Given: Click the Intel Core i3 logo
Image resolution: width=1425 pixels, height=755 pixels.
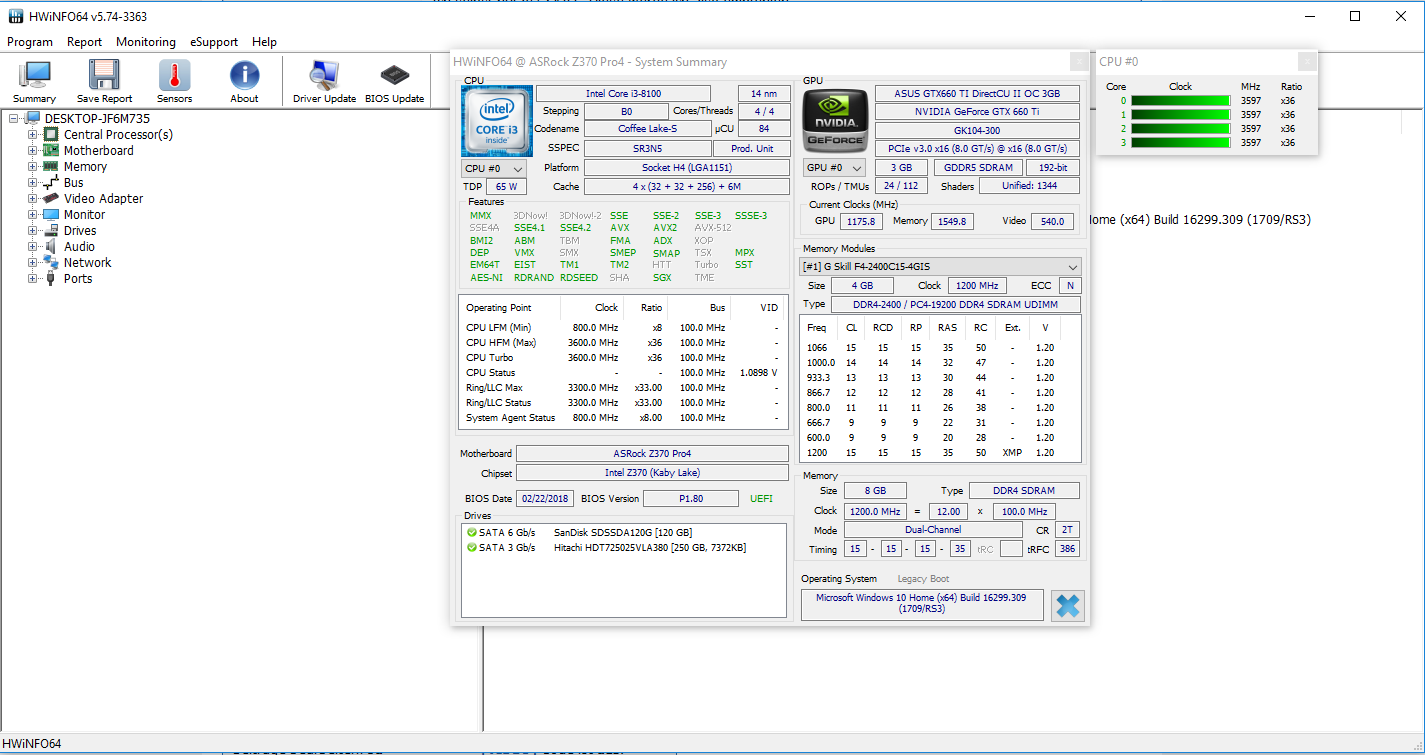Looking at the screenshot, I should [496, 120].
